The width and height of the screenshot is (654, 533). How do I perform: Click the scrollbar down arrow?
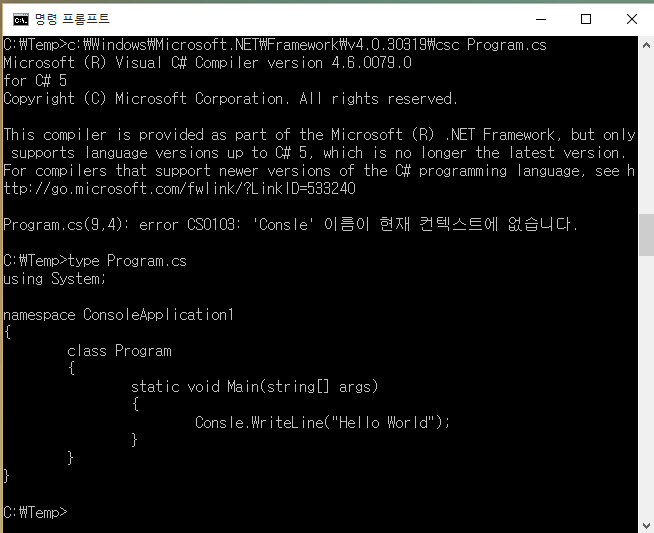tap(645, 523)
